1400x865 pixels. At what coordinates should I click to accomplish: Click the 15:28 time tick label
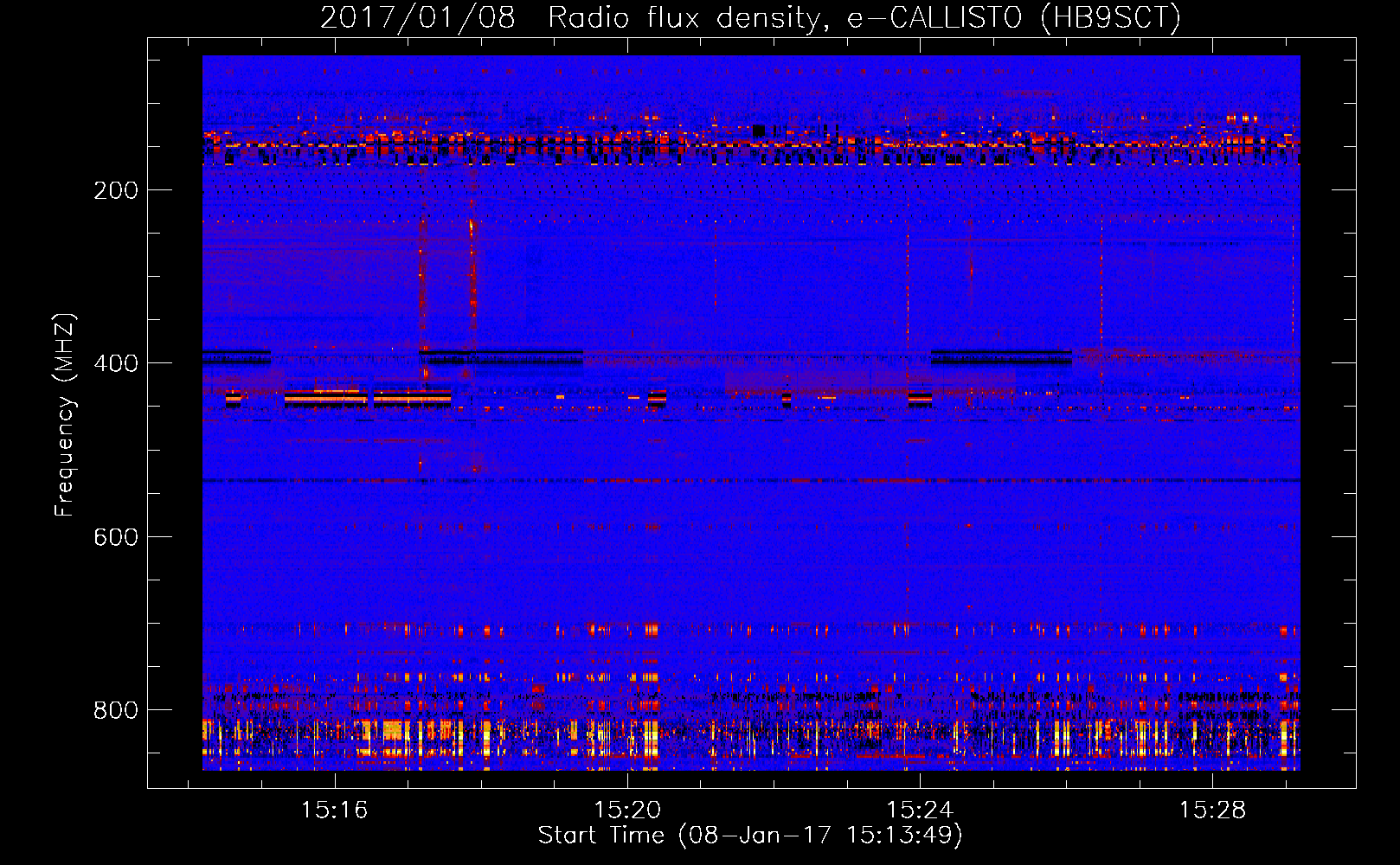[x=1213, y=810]
